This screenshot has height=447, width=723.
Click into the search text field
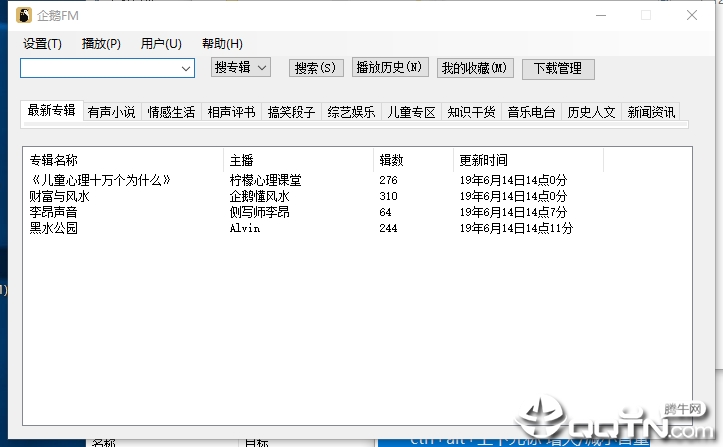click(100, 69)
